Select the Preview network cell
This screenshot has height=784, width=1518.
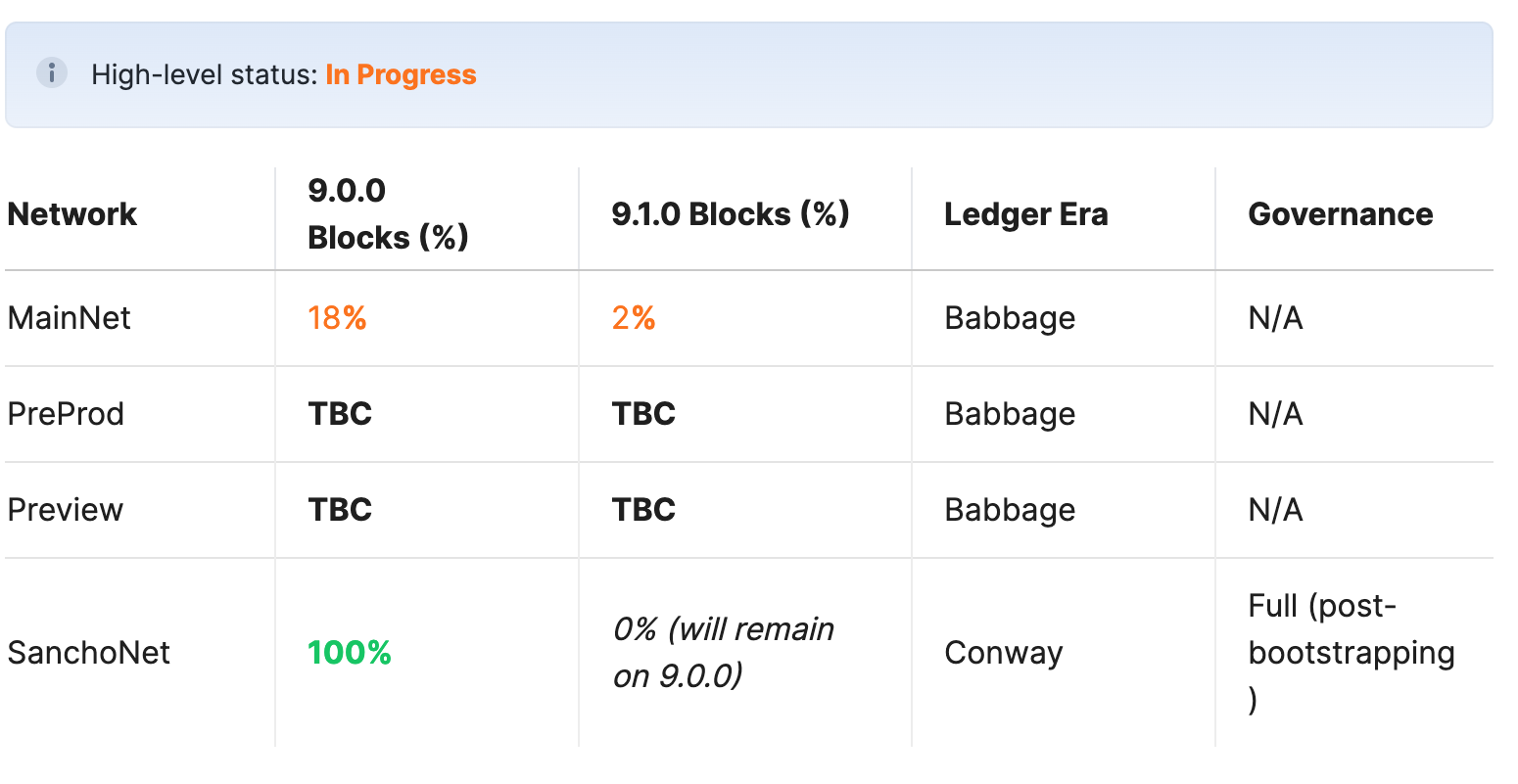pyautogui.click(x=66, y=510)
